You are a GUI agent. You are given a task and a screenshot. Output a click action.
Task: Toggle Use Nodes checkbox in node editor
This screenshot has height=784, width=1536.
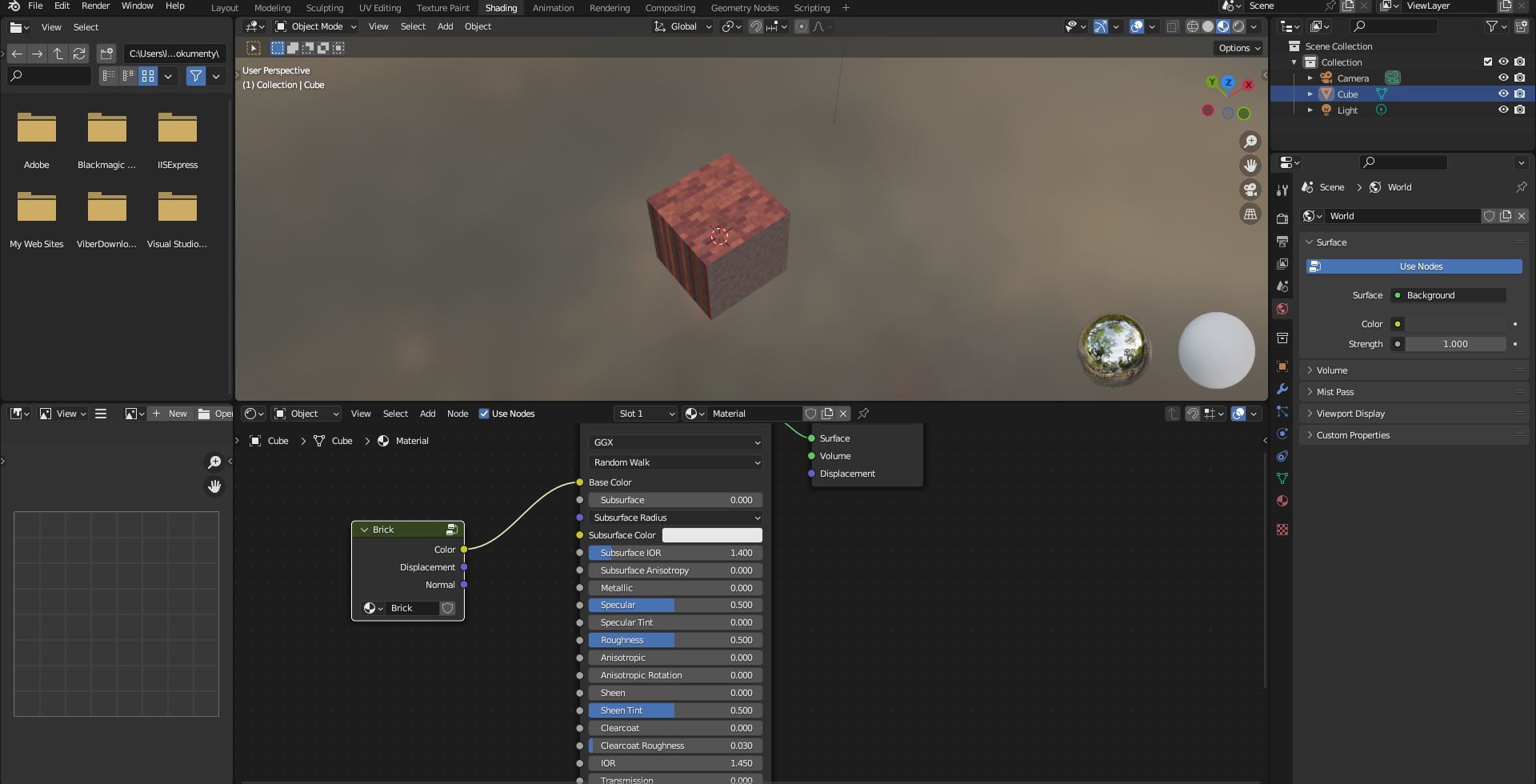(484, 414)
